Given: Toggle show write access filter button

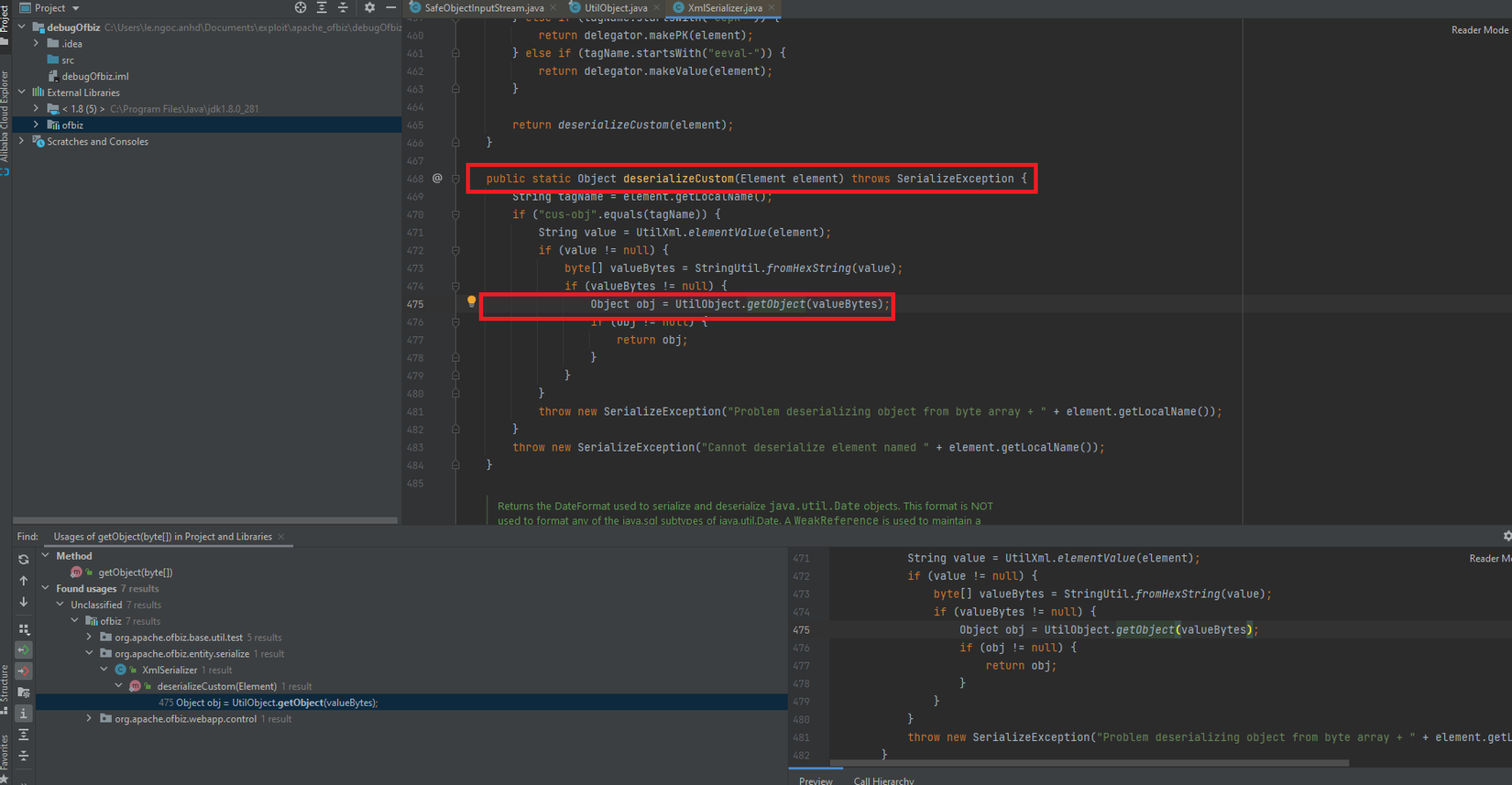Looking at the screenshot, I should (24, 671).
